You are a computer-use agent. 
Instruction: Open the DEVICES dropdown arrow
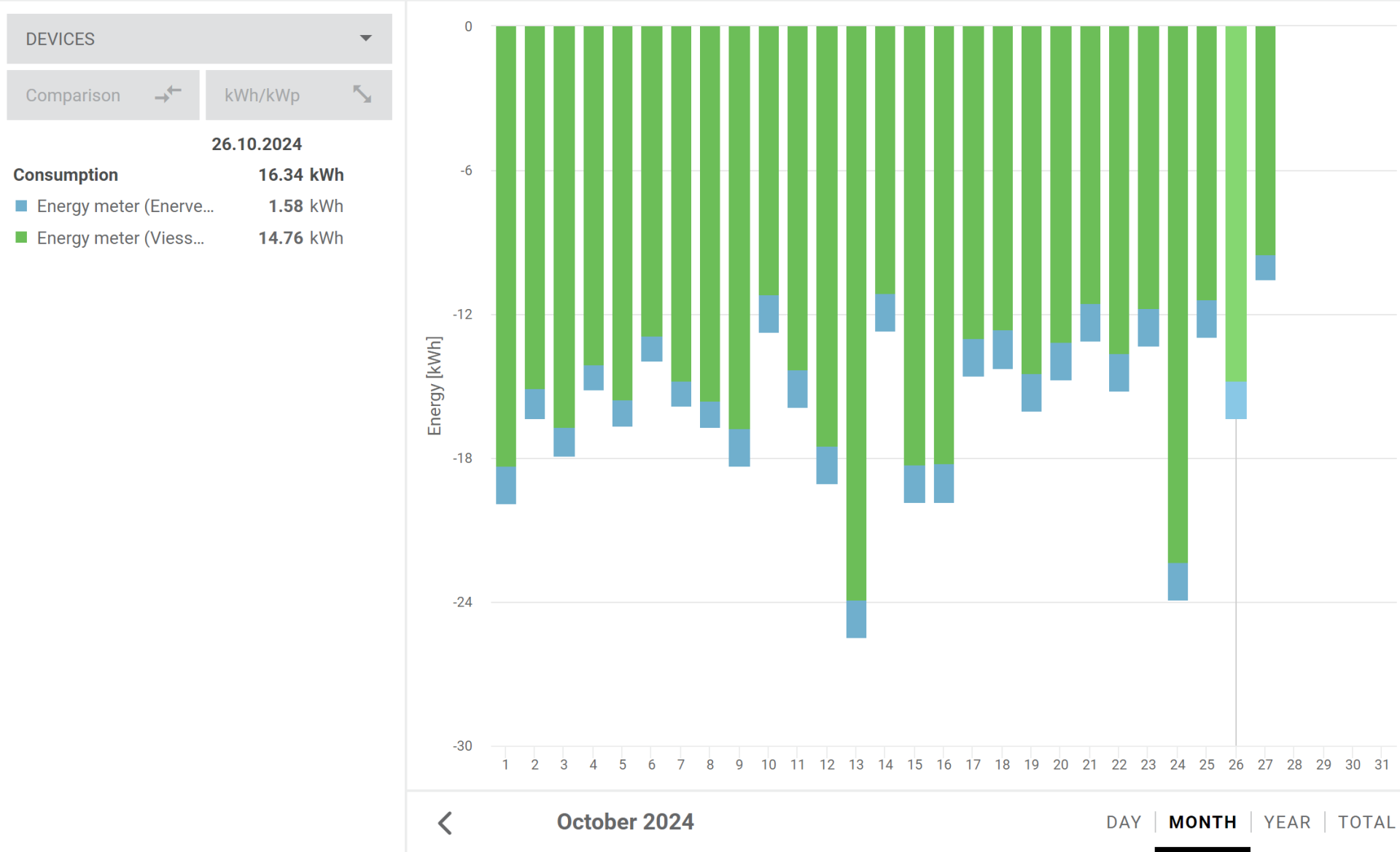[x=365, y=38]
